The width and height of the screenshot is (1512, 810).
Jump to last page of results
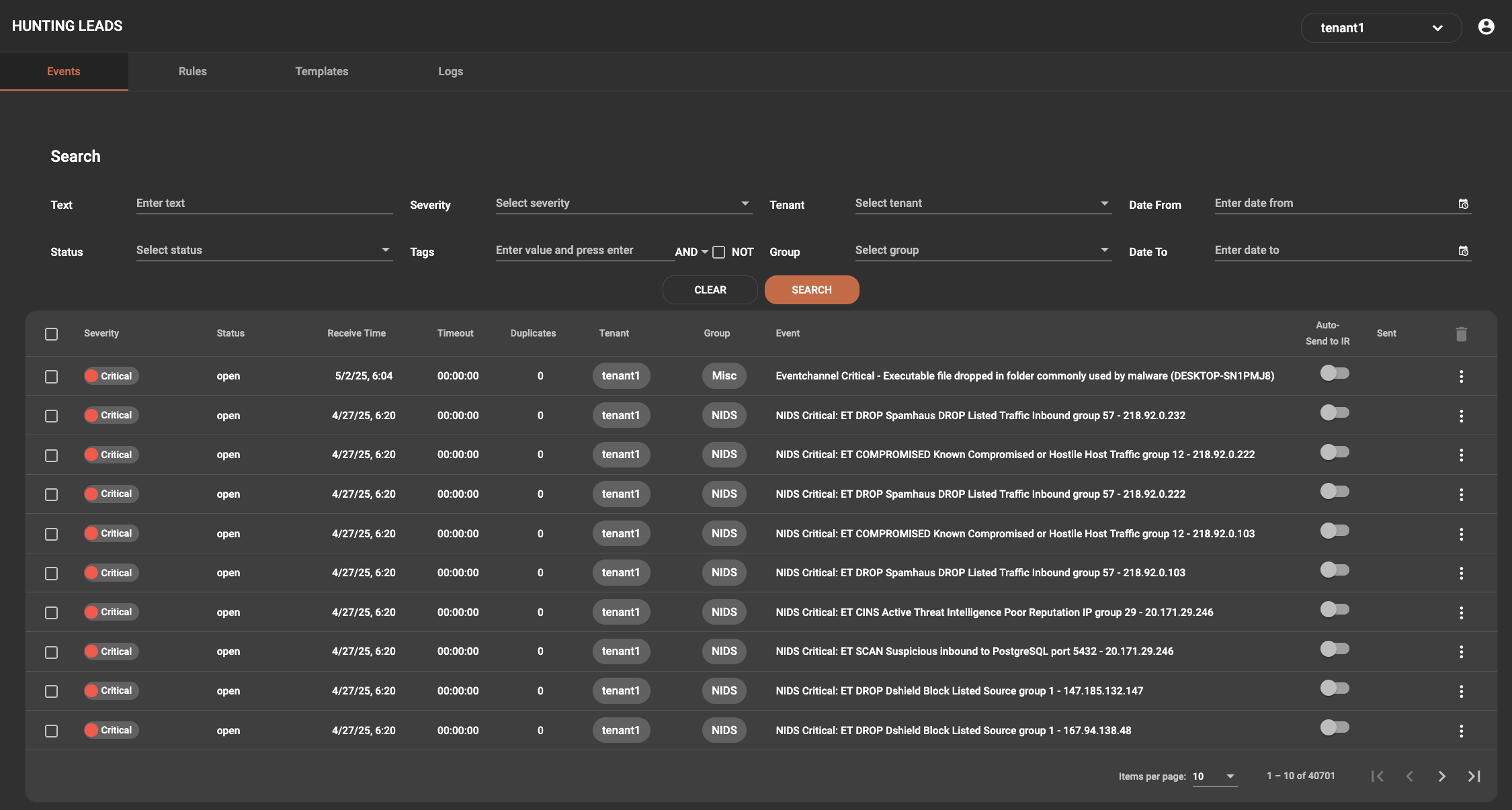(1474, 776)
